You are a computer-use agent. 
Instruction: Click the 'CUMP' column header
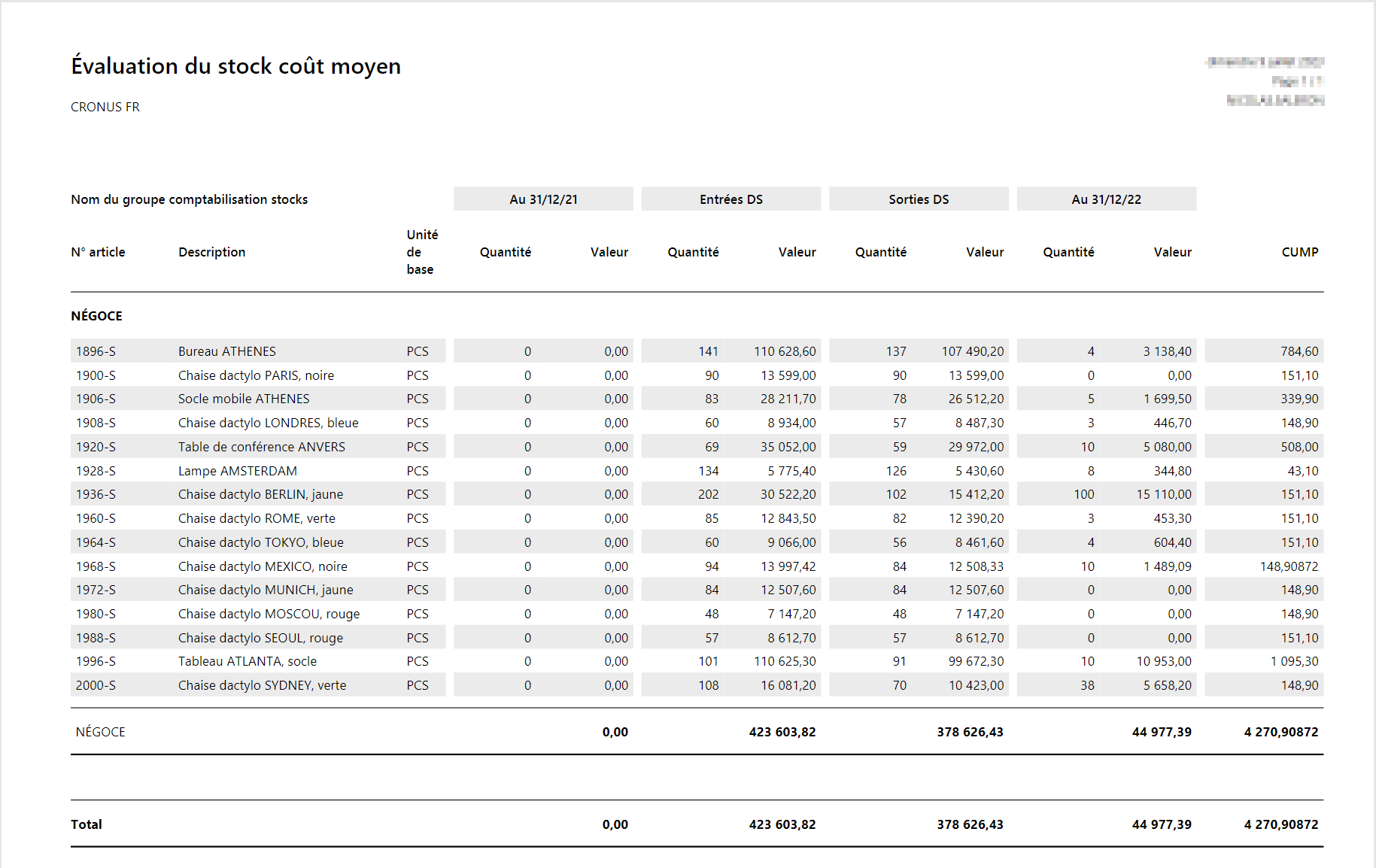click(1300, 252)
